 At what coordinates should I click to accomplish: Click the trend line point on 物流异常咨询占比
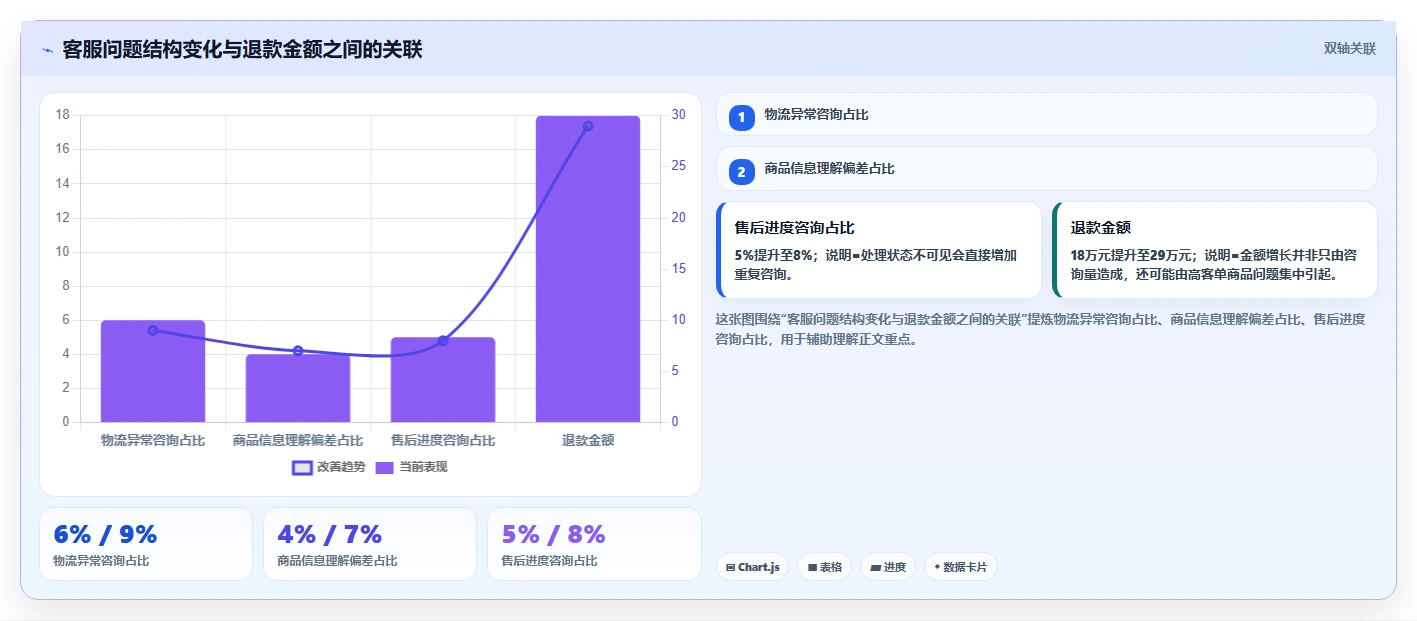point(153,330)
